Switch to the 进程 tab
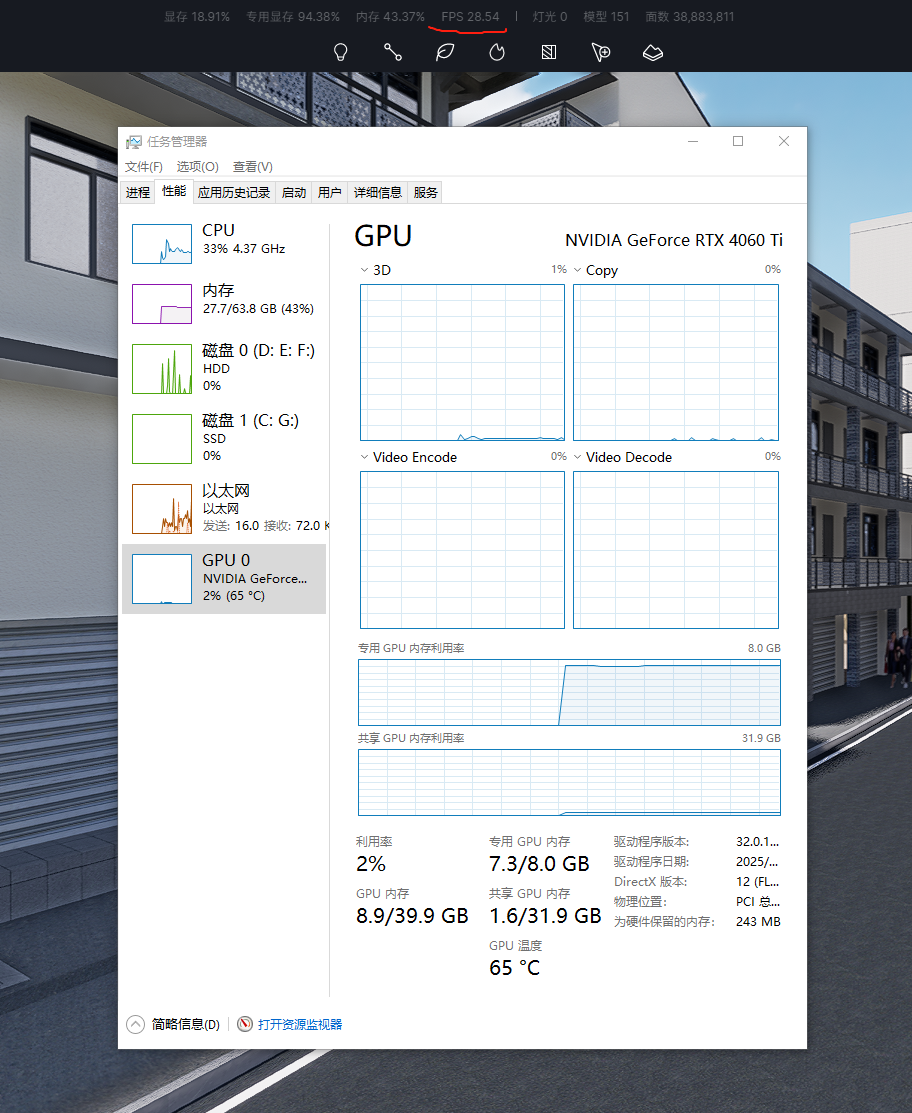This screenshot has height=1113, width=912. (x=138, y=193)
